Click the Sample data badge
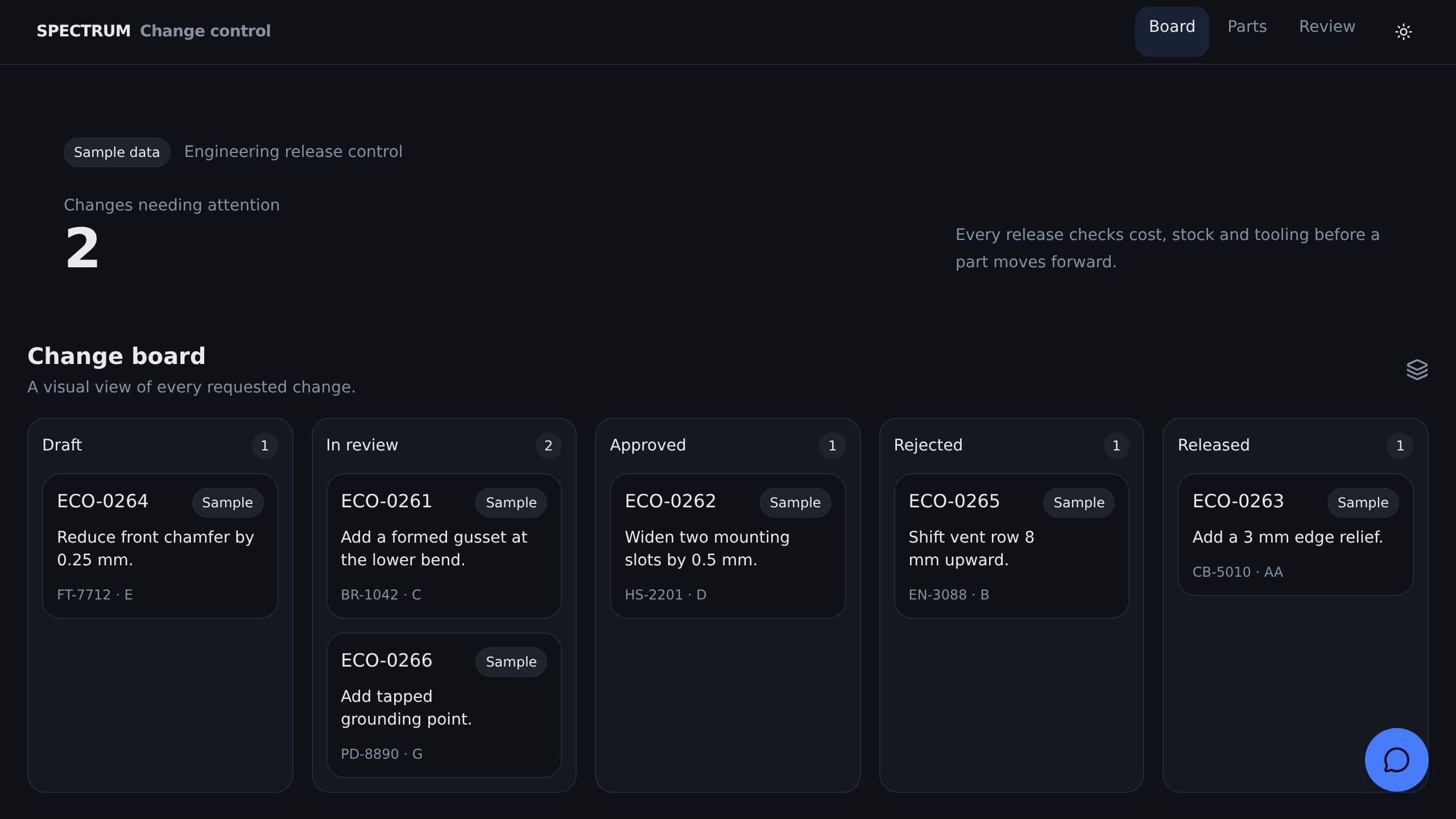Screen dimensions: 1456x819 point(117,152)
